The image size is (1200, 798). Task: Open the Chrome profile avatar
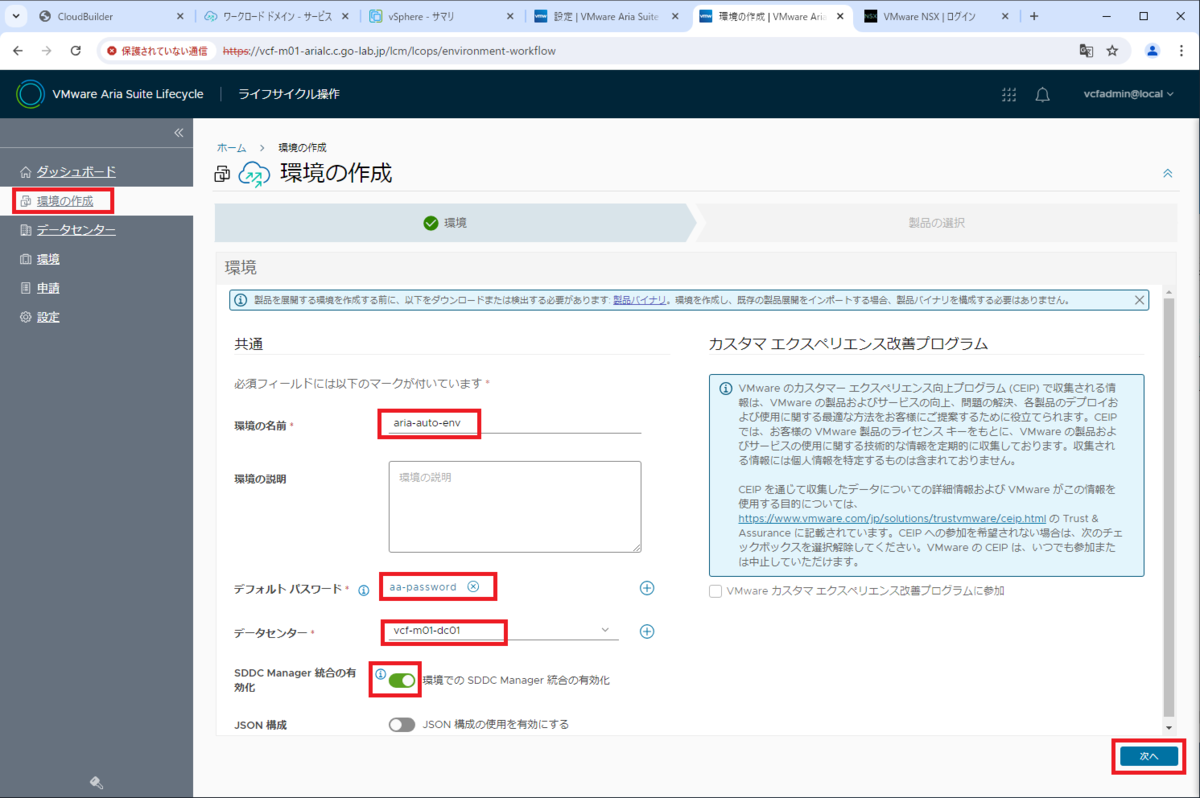pos(1152,50)
